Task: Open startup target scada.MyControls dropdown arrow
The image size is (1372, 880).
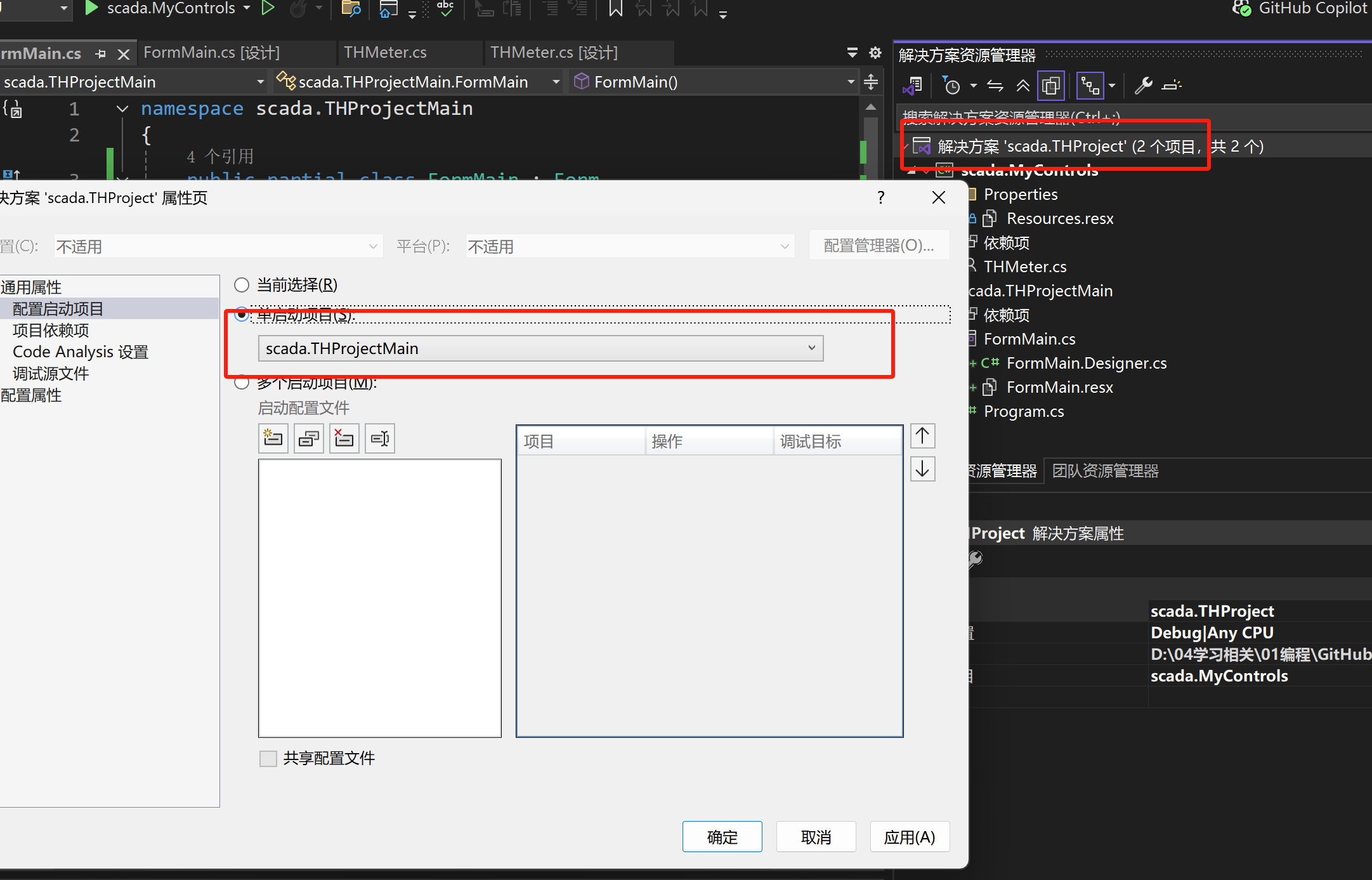Action: pyautogui.click(x=247, y=8)
